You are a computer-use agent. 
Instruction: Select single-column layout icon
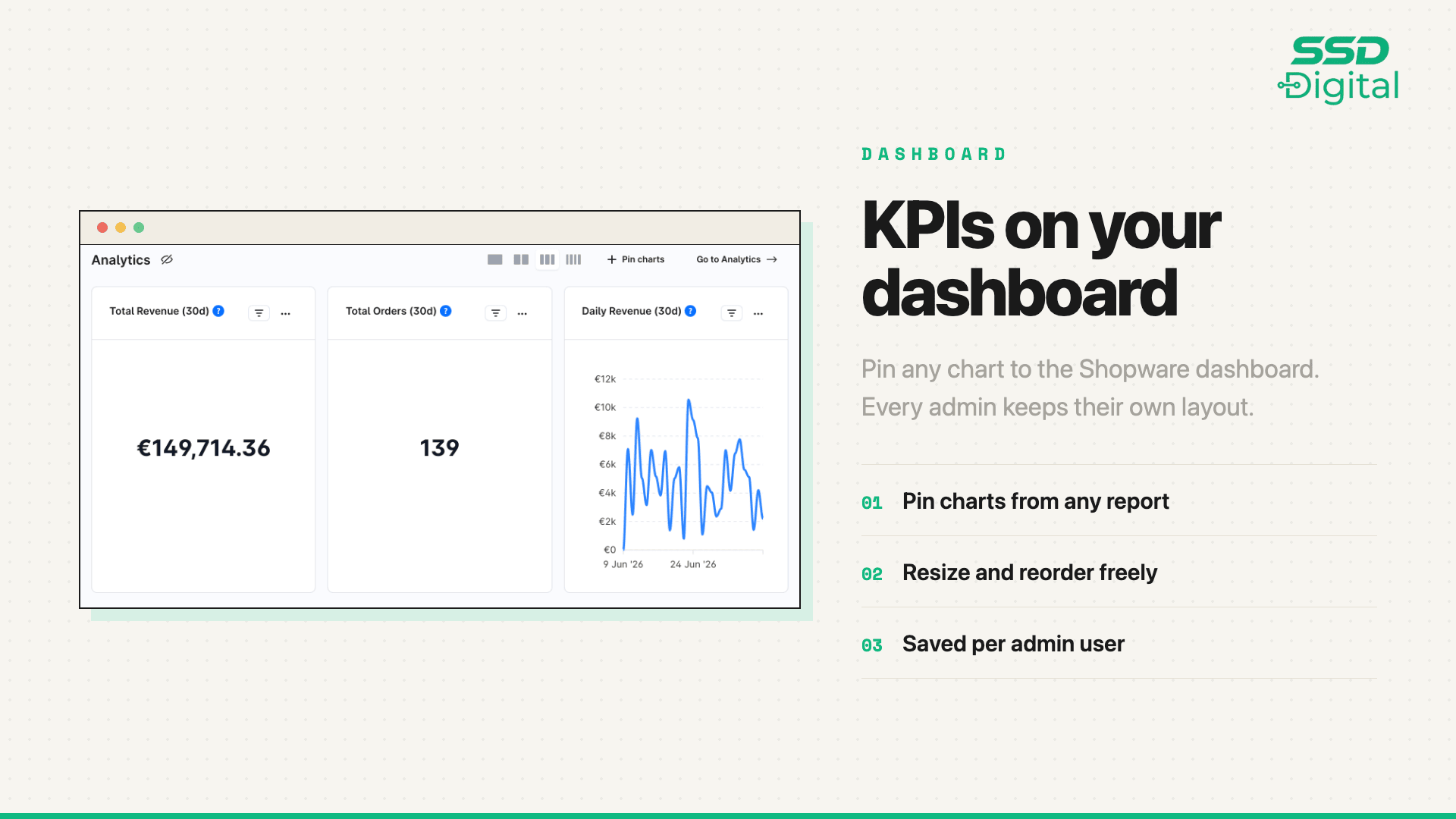[495, 259]
